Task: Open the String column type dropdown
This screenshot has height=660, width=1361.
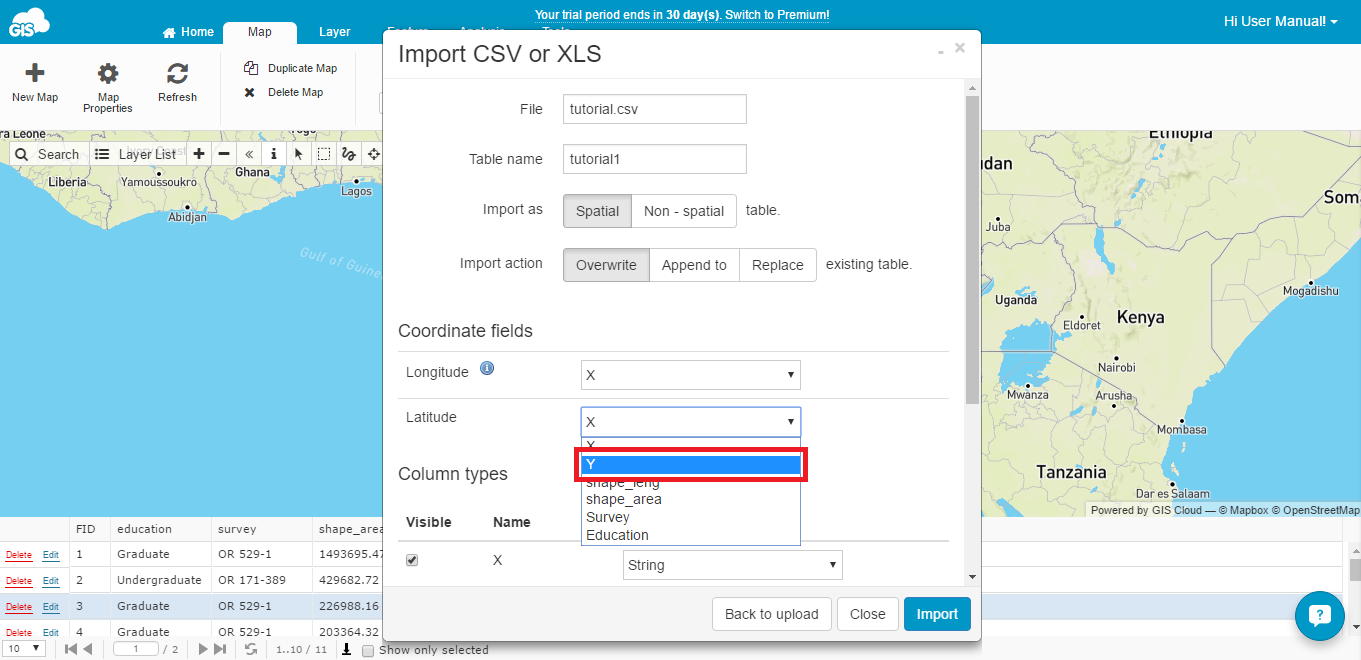Action: (x=732, y=564)
